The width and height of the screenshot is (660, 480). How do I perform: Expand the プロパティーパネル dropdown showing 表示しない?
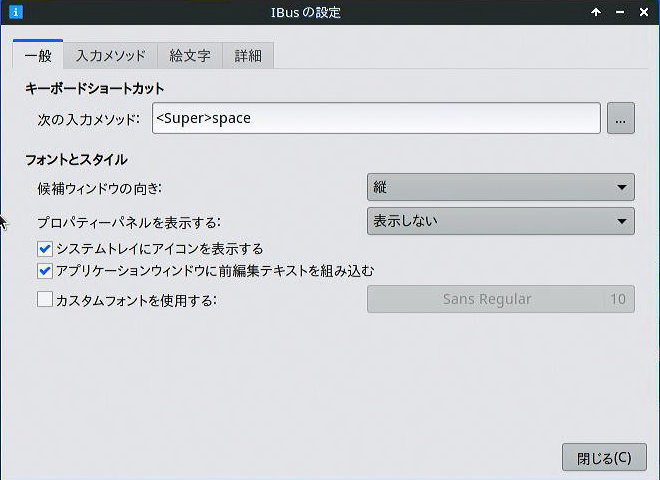point(500,221)
